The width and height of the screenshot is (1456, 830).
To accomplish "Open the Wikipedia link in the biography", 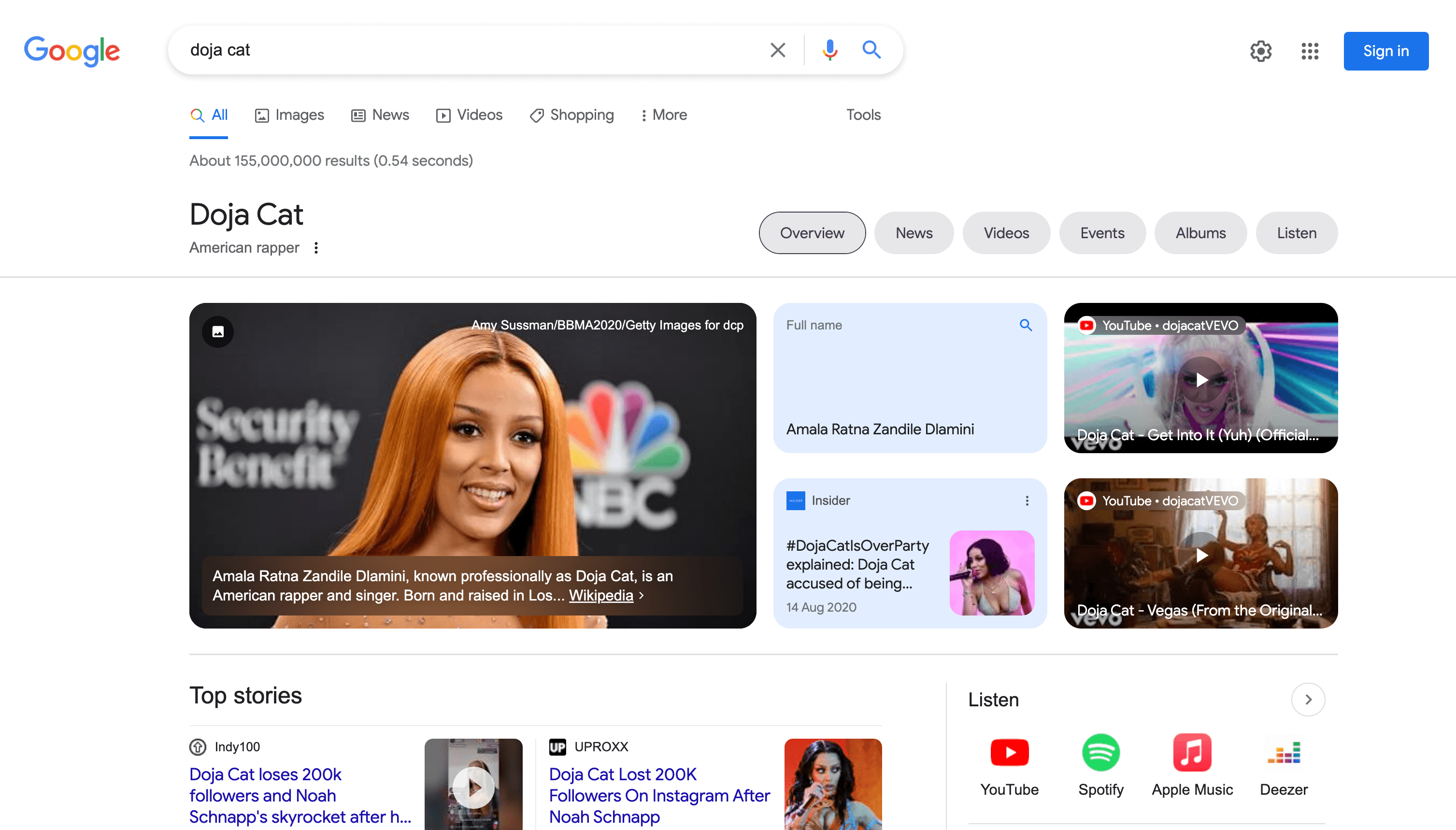I will point(601,595).
